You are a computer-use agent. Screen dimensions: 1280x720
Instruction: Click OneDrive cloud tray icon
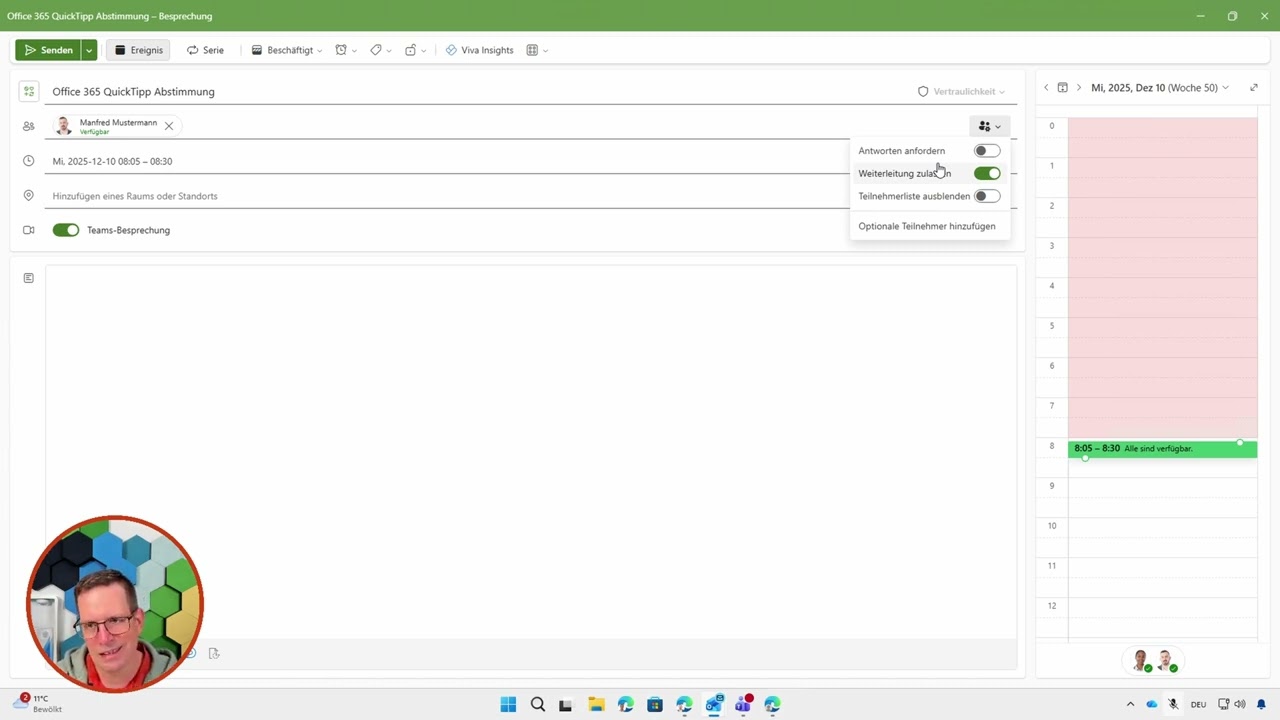tap(1152, 704)
